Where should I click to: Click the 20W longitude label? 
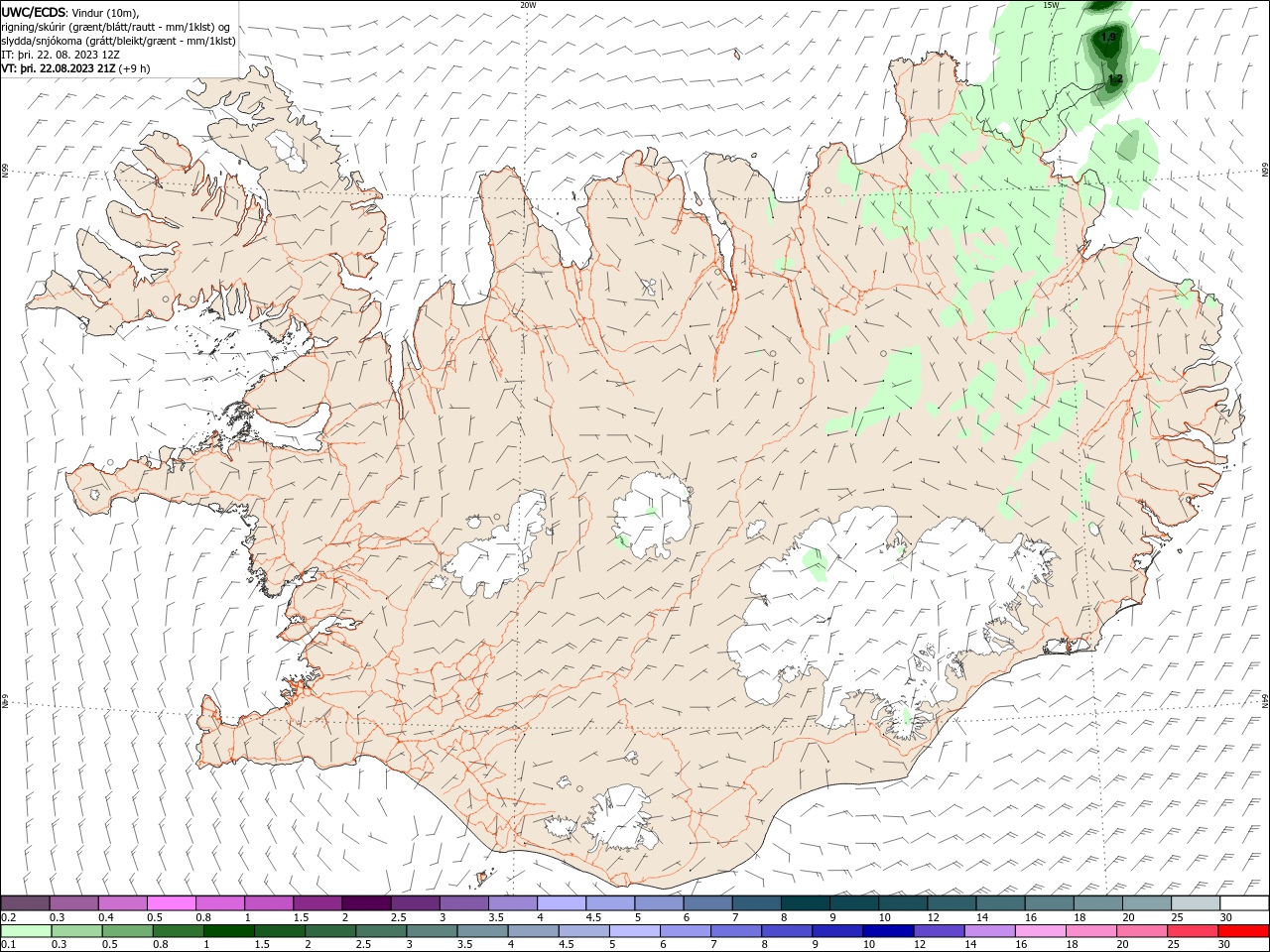coord(528,5)
